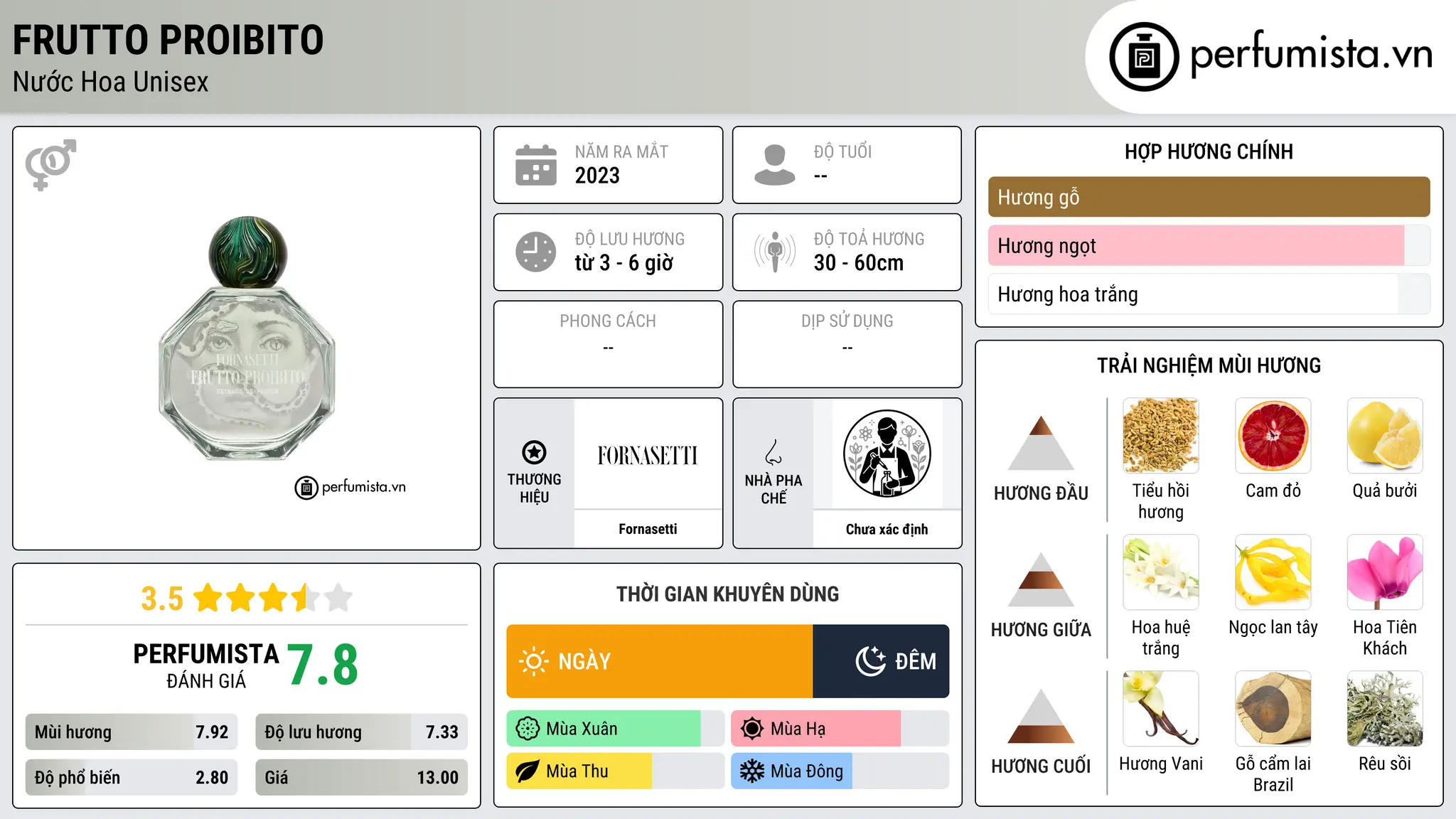Click the unisex gender symbol icon
Image resolution: width=1456 pixels, height=819 pixels.
50,164
